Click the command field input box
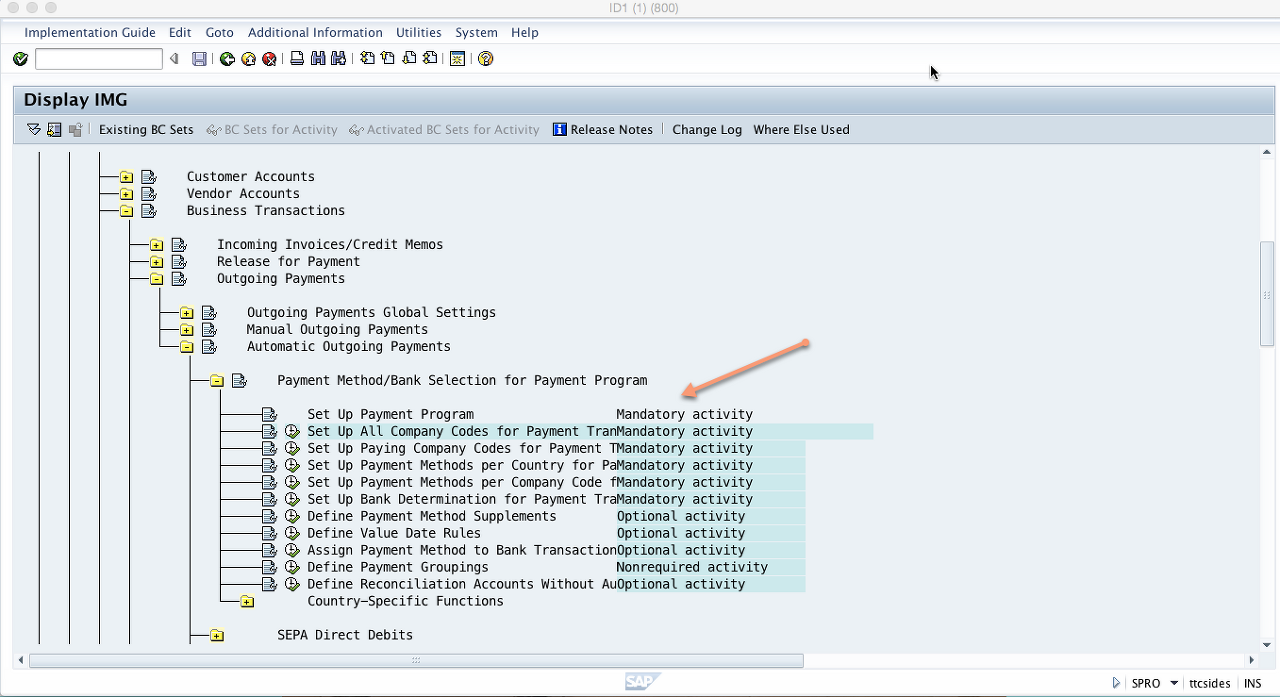 (98, 59)
